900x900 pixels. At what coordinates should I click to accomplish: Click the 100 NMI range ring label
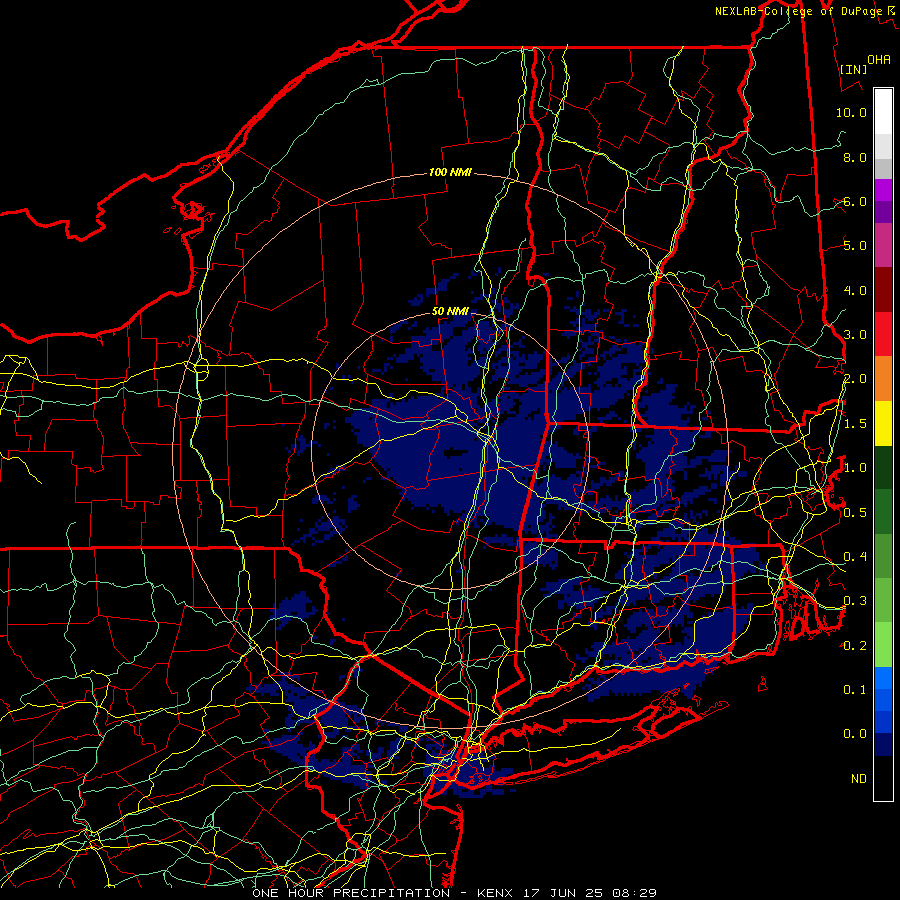pyautogui.click(x=450, y=172)
